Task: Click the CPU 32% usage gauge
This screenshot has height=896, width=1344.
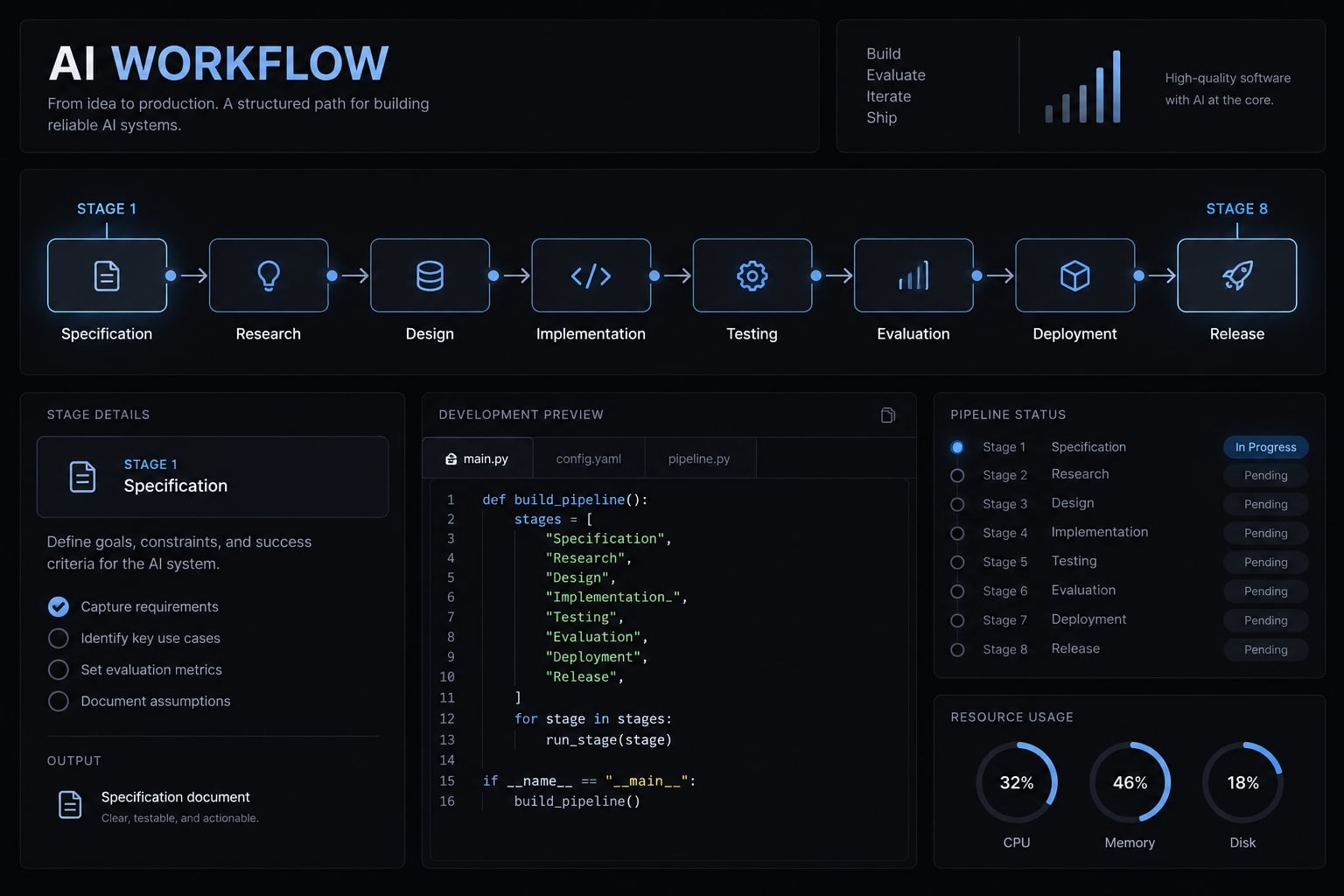Action: [x=1017, y=782]
